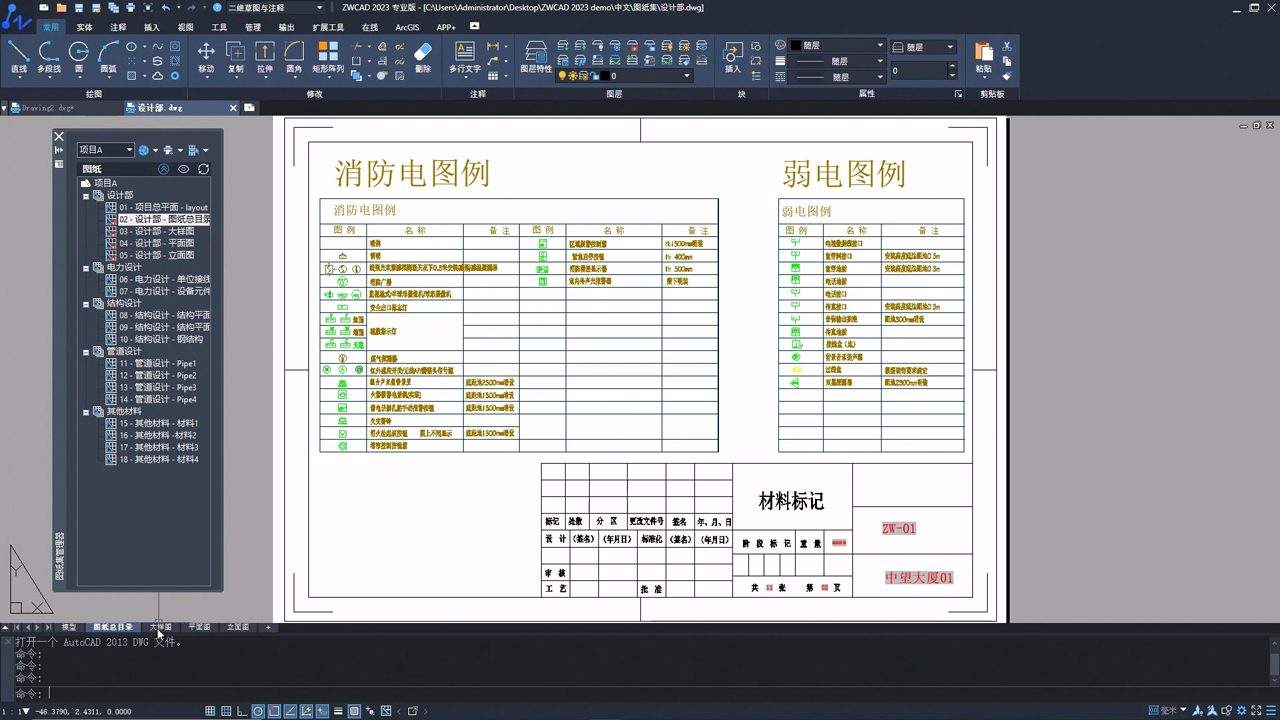Open the workspace 二维草图与注释 dropdown
This screenshot has height=720, width=1280.
tap(268, 8)
